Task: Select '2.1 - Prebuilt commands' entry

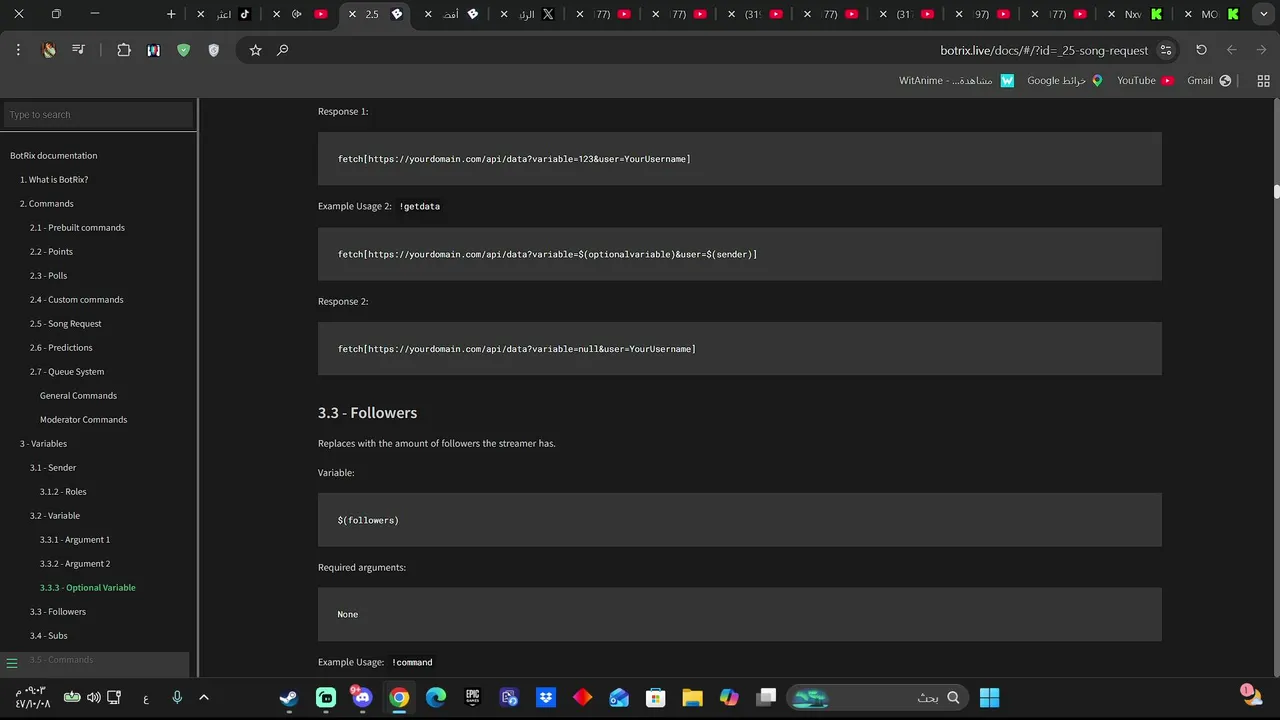Action: click(x=77, y=228)
